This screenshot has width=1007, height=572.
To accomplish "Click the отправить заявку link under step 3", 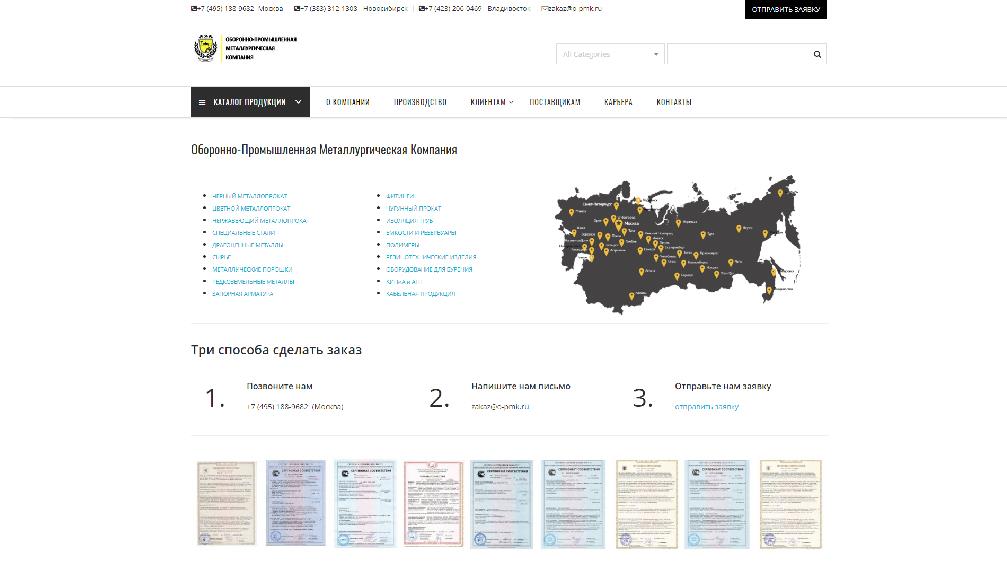I will coord(706,407).
